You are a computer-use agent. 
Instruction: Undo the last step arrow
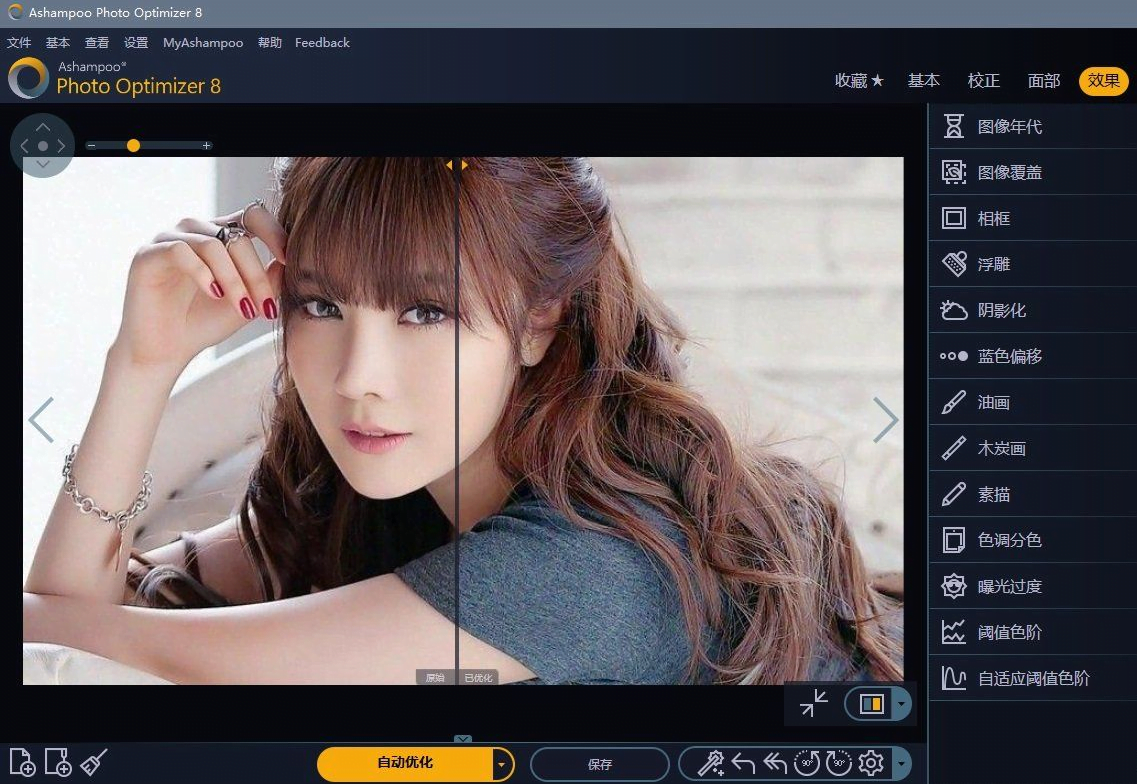coord(743,764)
